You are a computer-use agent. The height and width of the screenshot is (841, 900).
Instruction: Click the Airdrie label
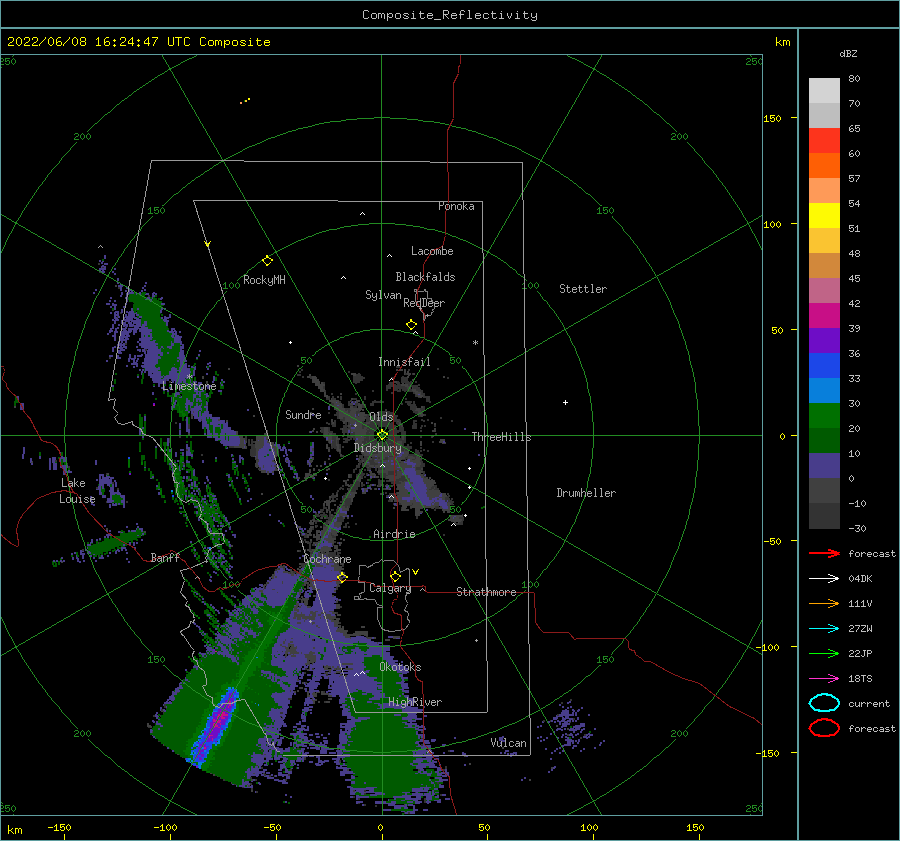pyautogui.click(x=394, y=534)
